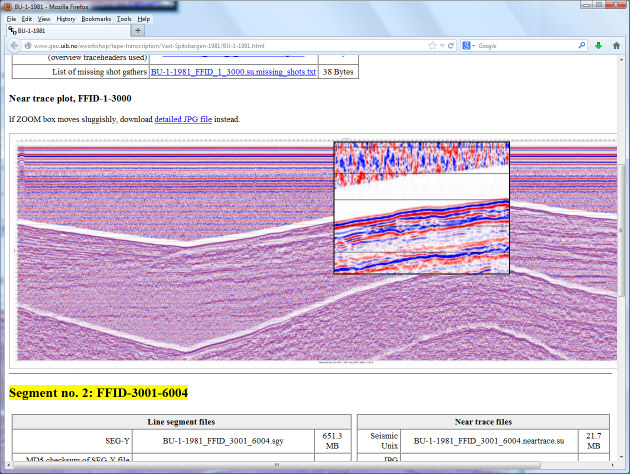
Task: Click the site identity globe icon
Action: tap(27, 46)
